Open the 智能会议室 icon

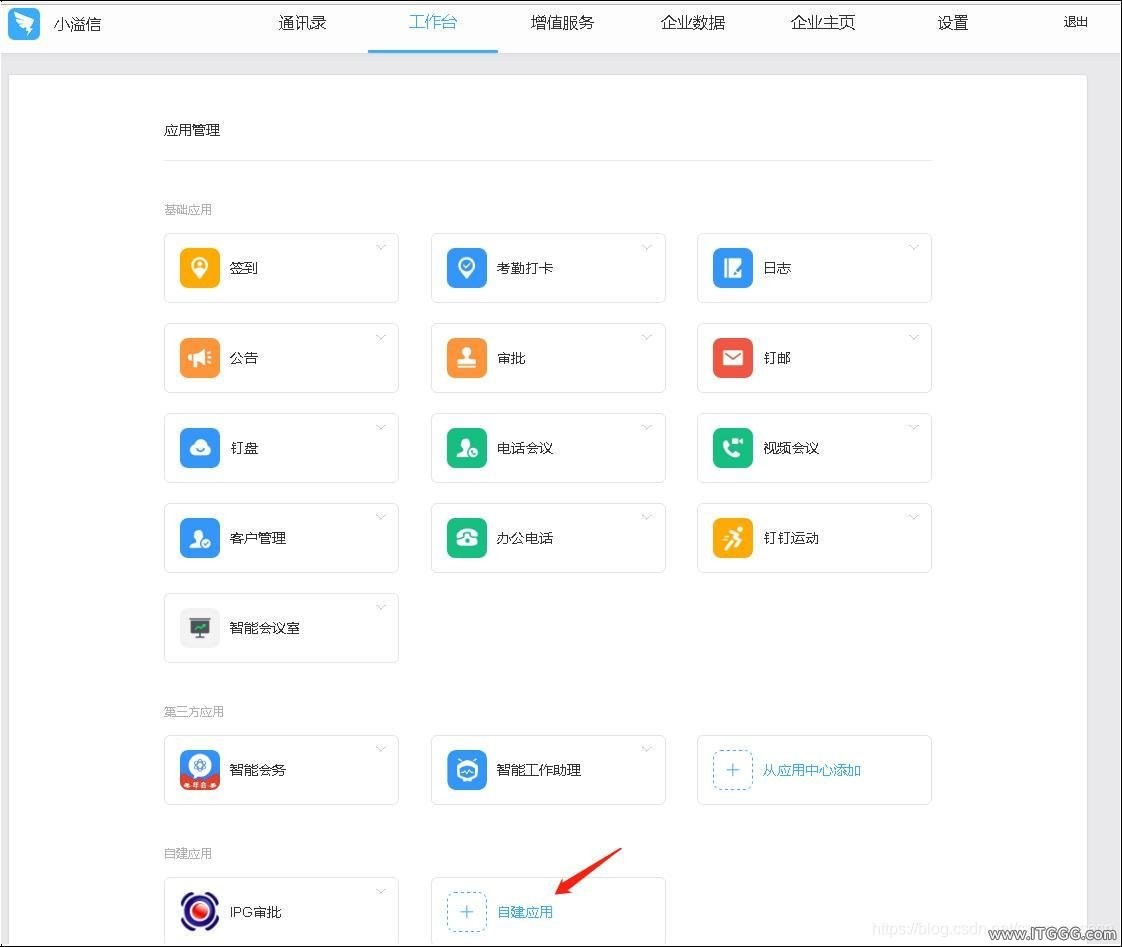point(200,628)
